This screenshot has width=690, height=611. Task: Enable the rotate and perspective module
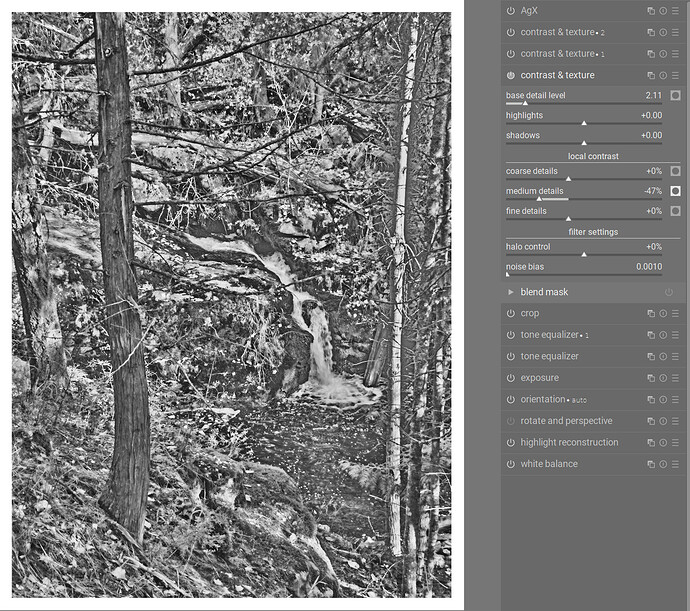click(510, 421)
